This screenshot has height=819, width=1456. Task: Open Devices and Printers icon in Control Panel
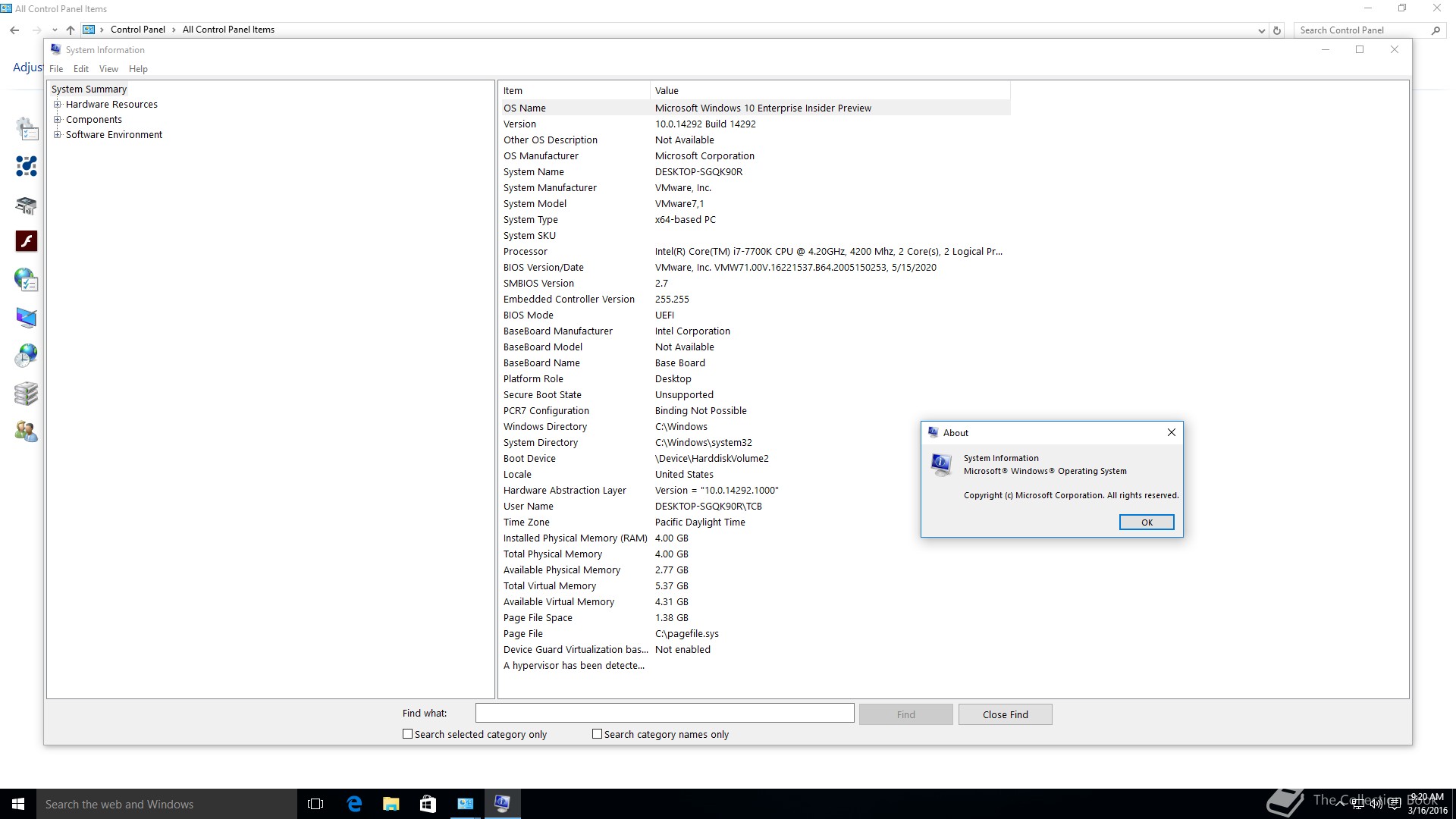tap(27, 205)
